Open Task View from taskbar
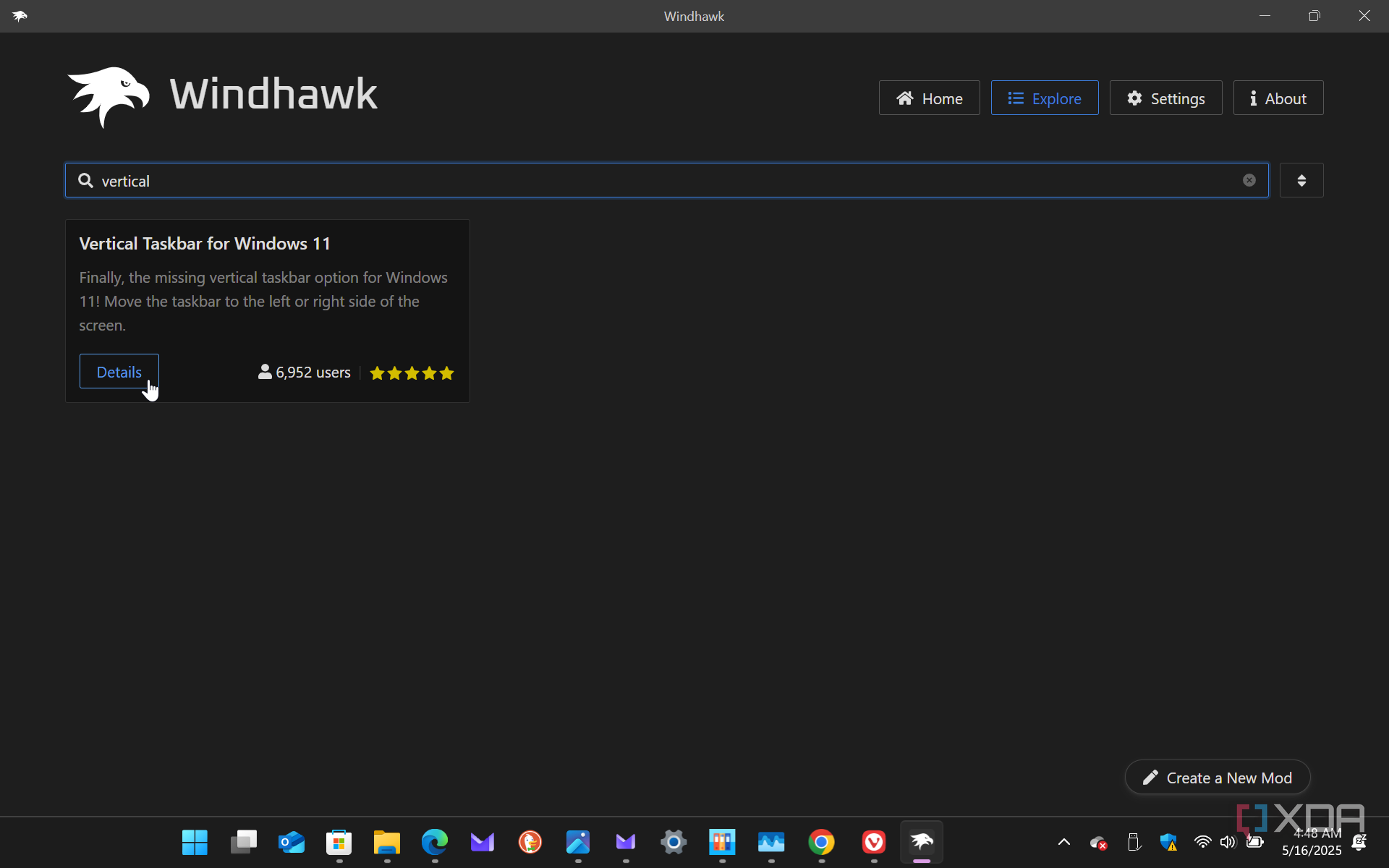Screen dimensions: 1389x868 pyautogui.click(x=243, y=842)
